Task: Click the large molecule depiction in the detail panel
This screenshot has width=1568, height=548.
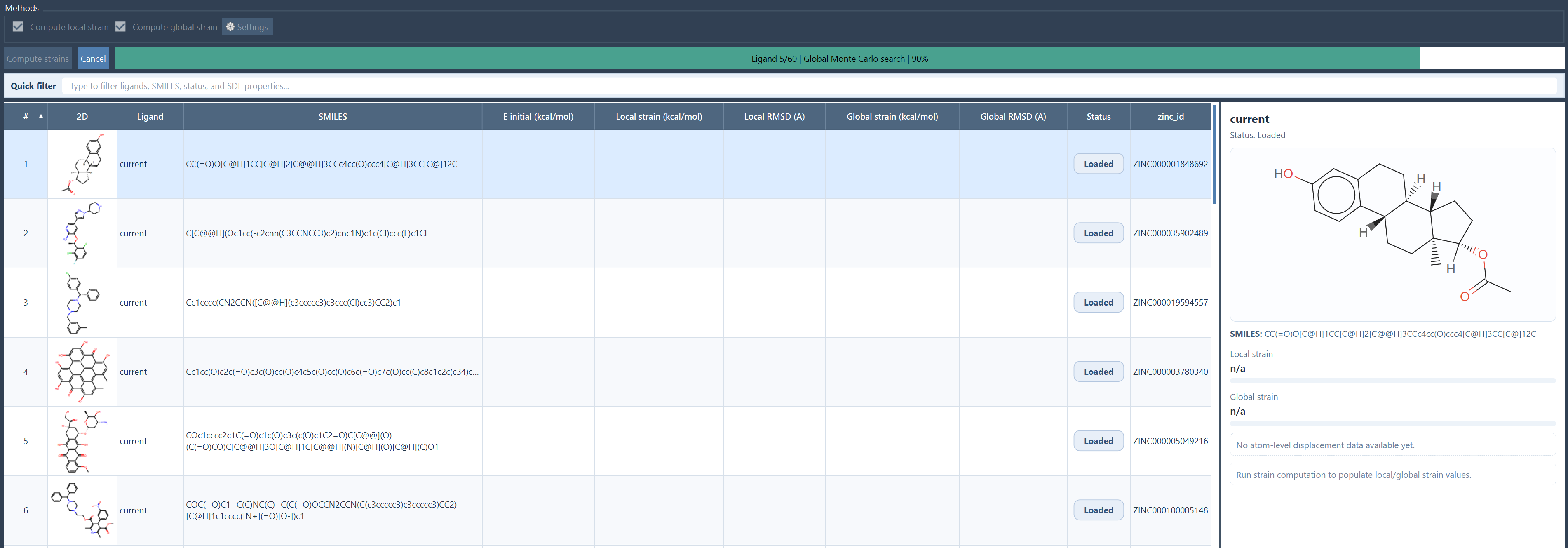Action: click(1392, 235)
